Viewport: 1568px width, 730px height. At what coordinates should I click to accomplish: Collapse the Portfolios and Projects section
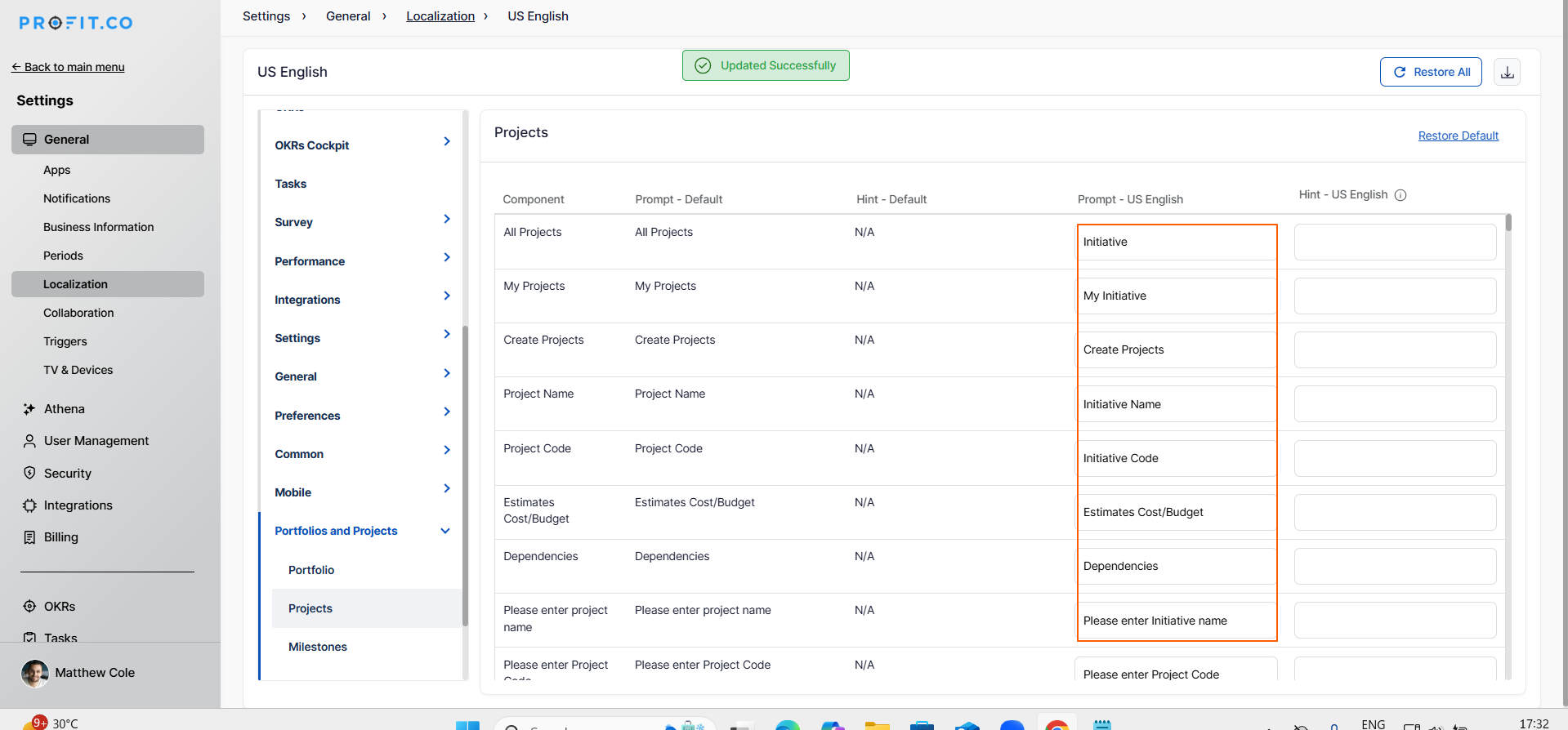pos(445,531)
